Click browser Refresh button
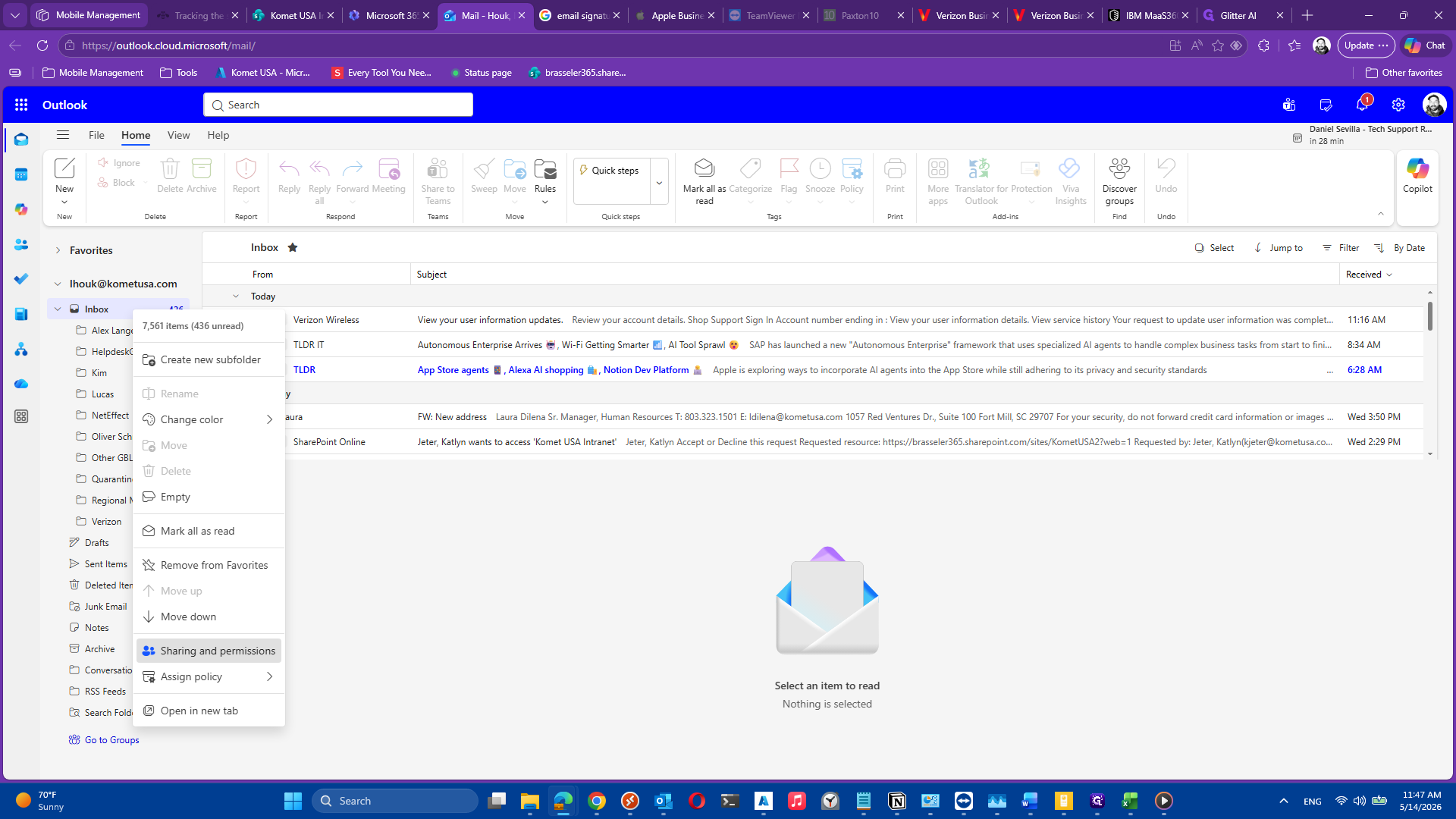1456x819 pixels. [42, 45]
